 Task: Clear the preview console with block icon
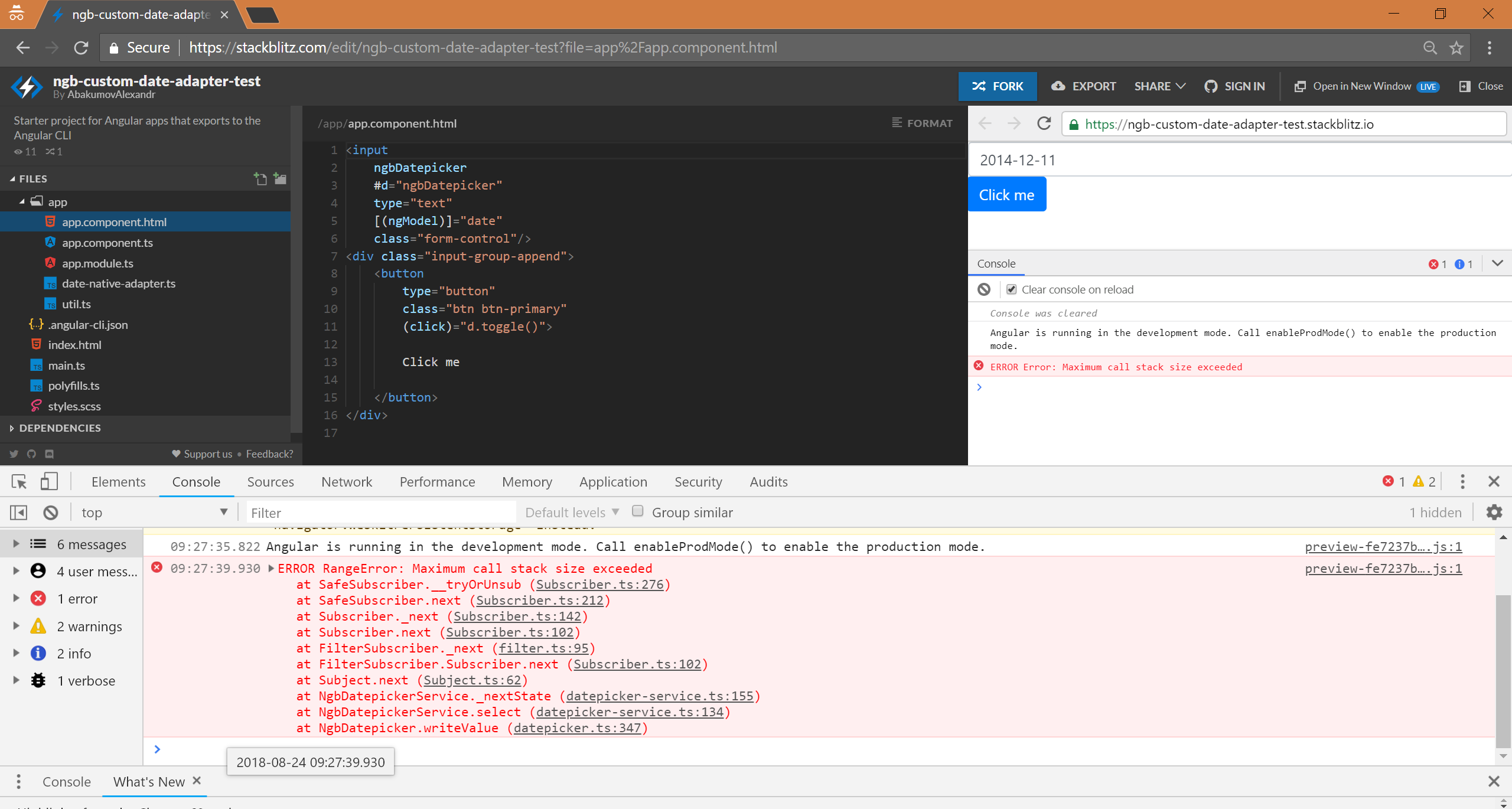[x=983, y=289]
